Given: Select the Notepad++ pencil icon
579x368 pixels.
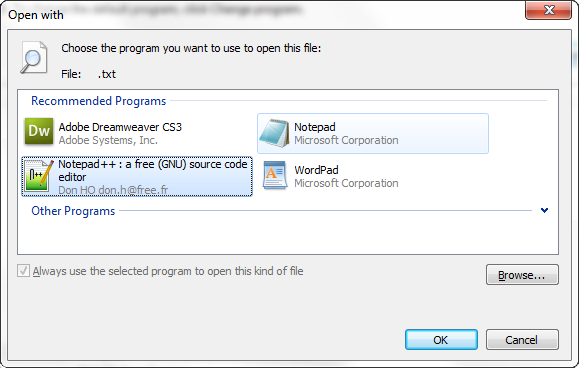Looking at the screenshot, I should coord(39,176).
